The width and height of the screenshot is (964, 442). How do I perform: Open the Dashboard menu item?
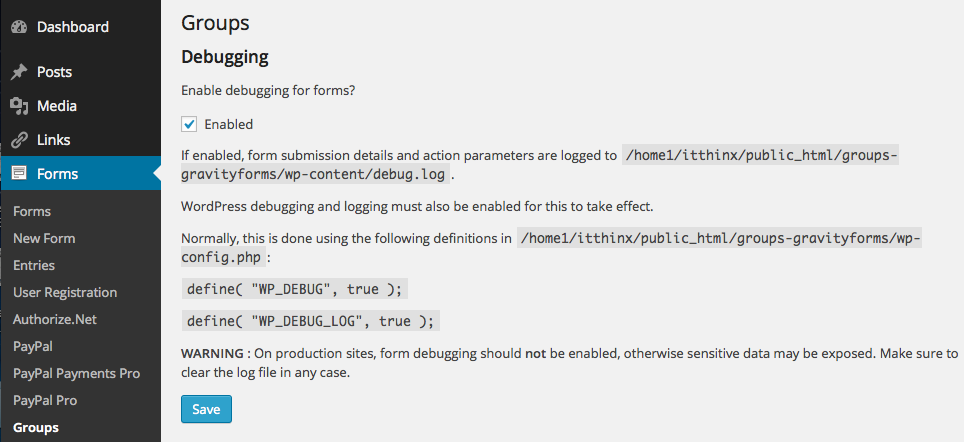pyautogui.click(x=81, y=27)
